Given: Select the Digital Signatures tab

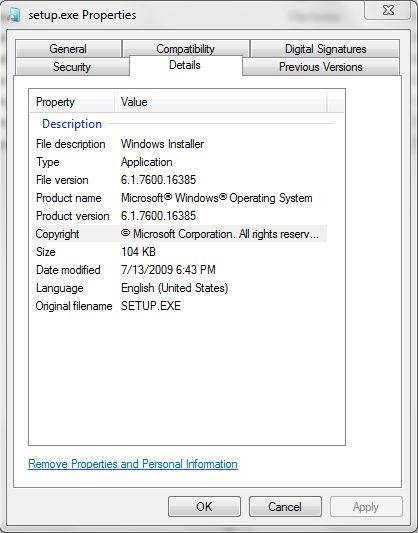Looking at the screenshot, I should (x=325, y=49).
